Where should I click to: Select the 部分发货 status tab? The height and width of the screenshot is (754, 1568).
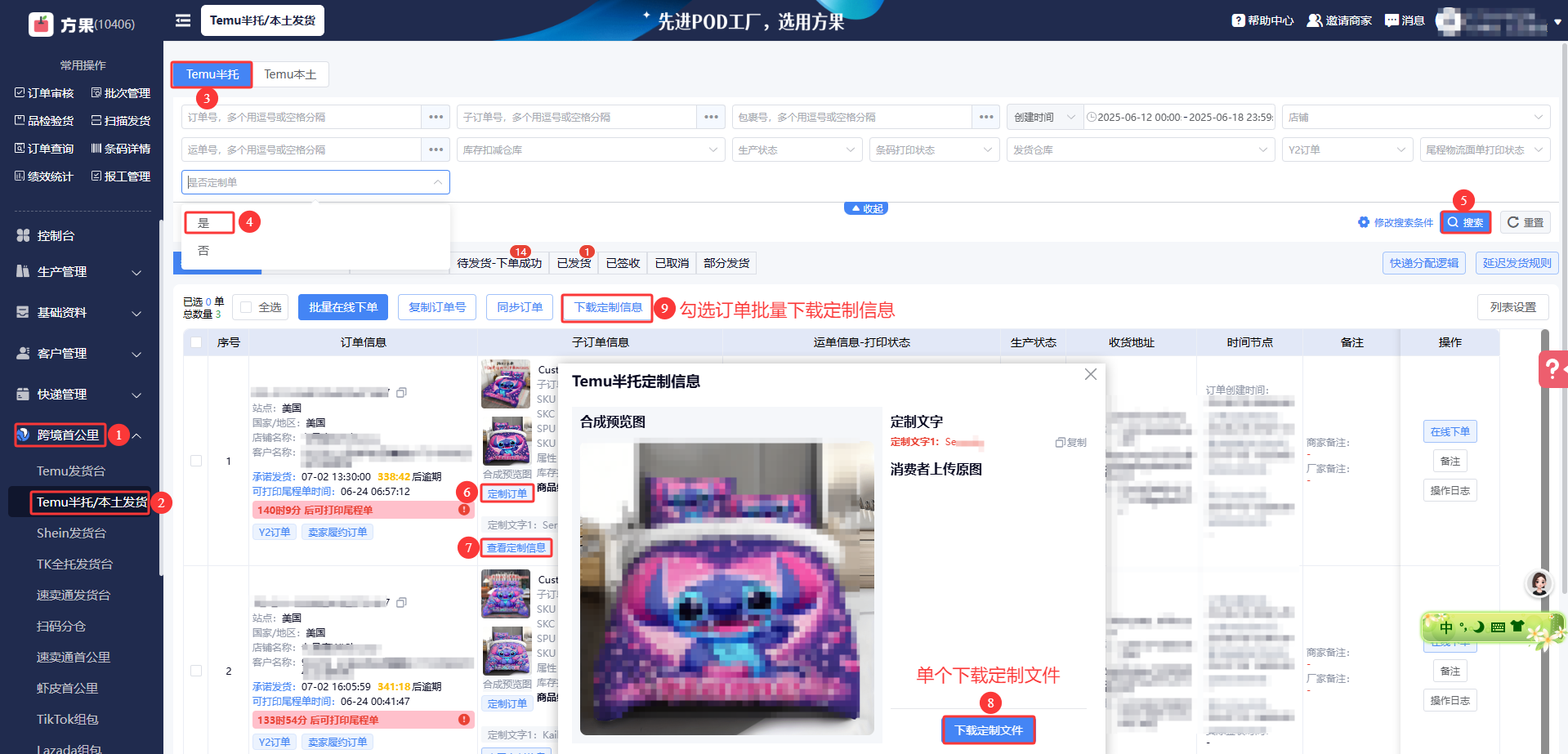[726, 263]
